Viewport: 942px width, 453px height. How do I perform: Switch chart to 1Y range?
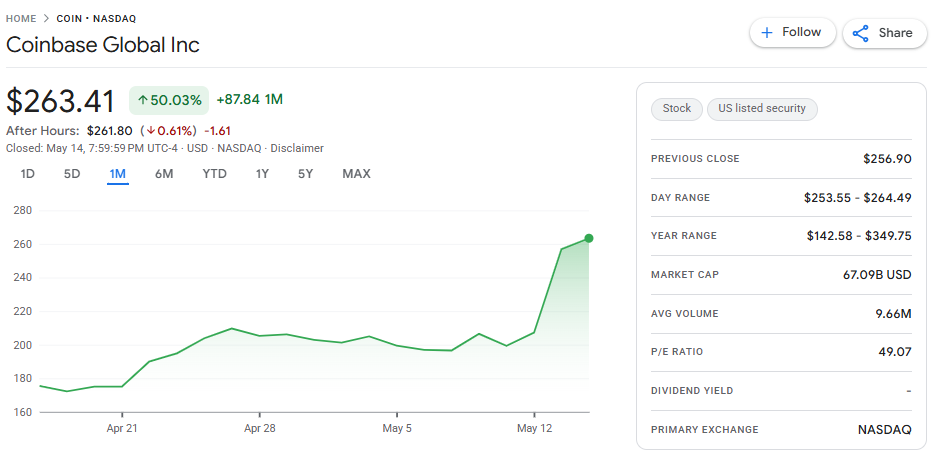click(262, 174)
